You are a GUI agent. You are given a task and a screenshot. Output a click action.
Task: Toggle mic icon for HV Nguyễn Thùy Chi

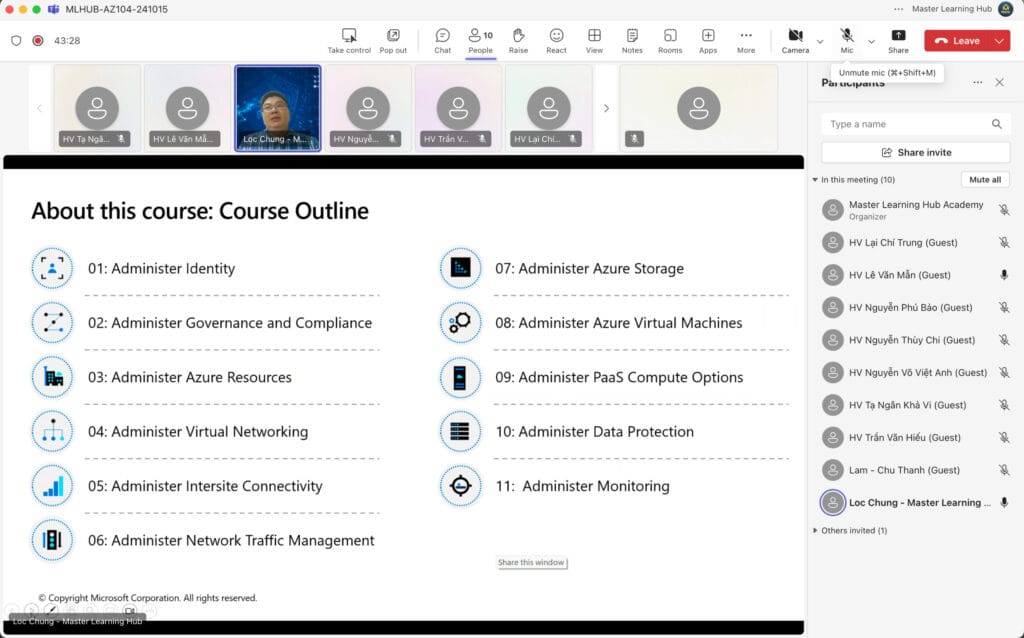(1004, 340)
